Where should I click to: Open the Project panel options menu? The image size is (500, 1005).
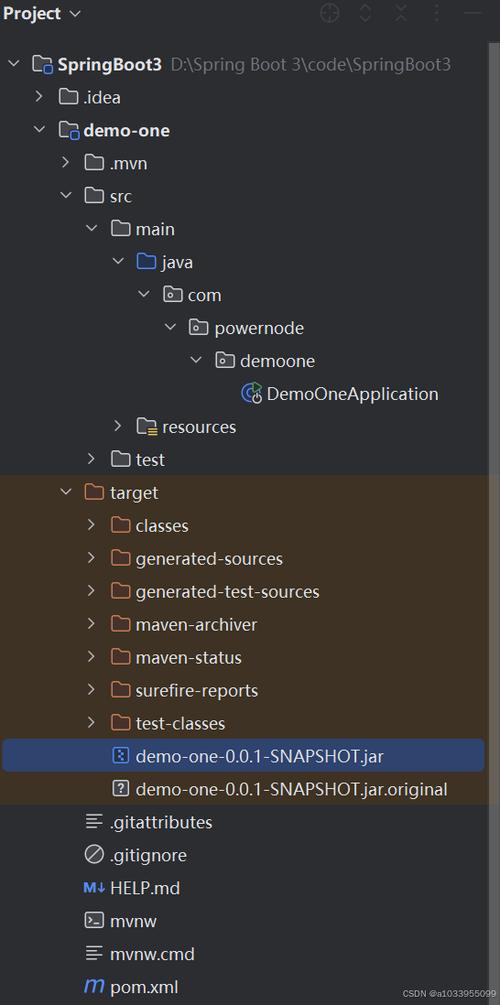(x=437, y=13)
